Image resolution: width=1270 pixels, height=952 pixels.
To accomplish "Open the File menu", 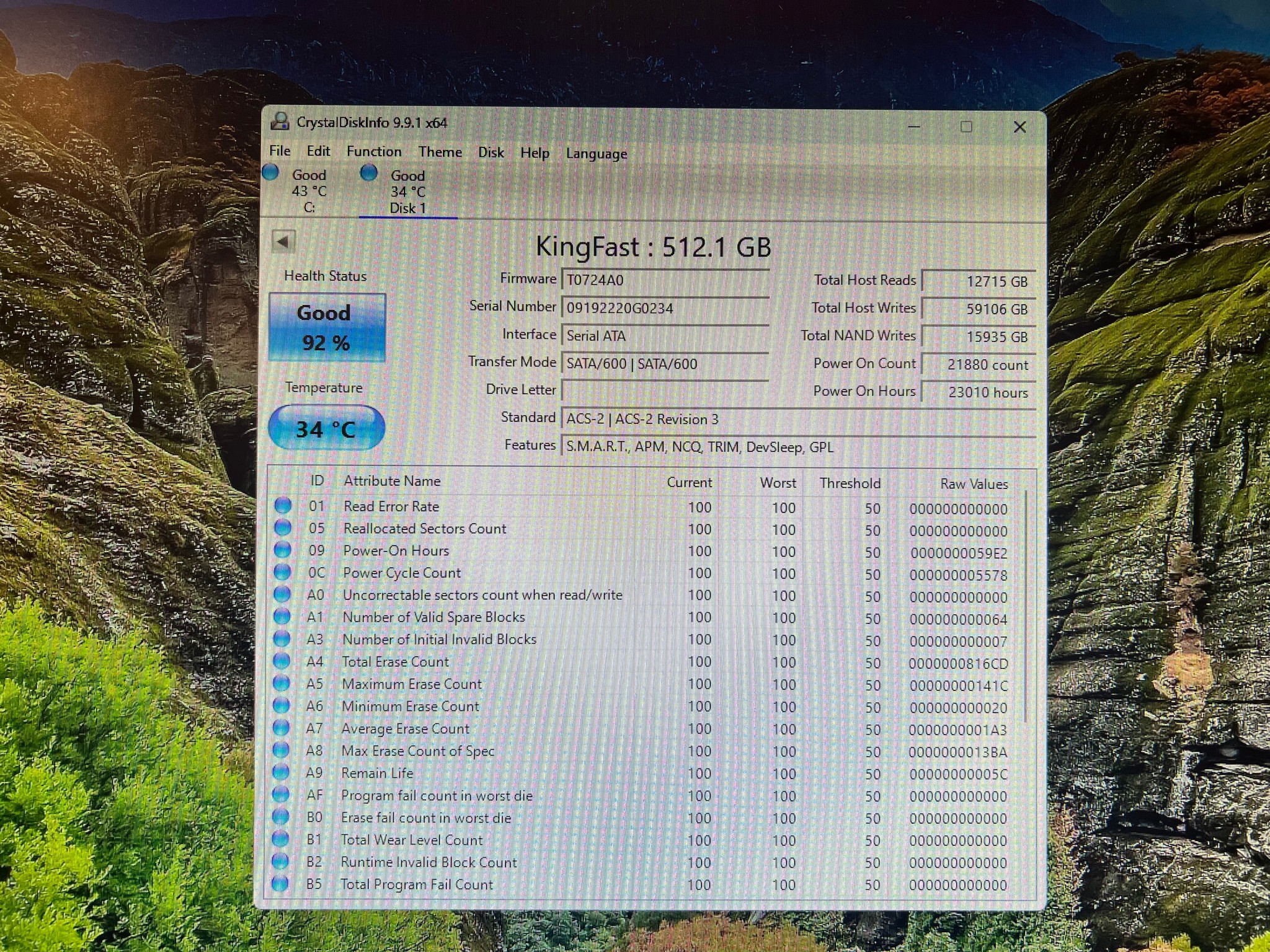I will click(280, 151).
